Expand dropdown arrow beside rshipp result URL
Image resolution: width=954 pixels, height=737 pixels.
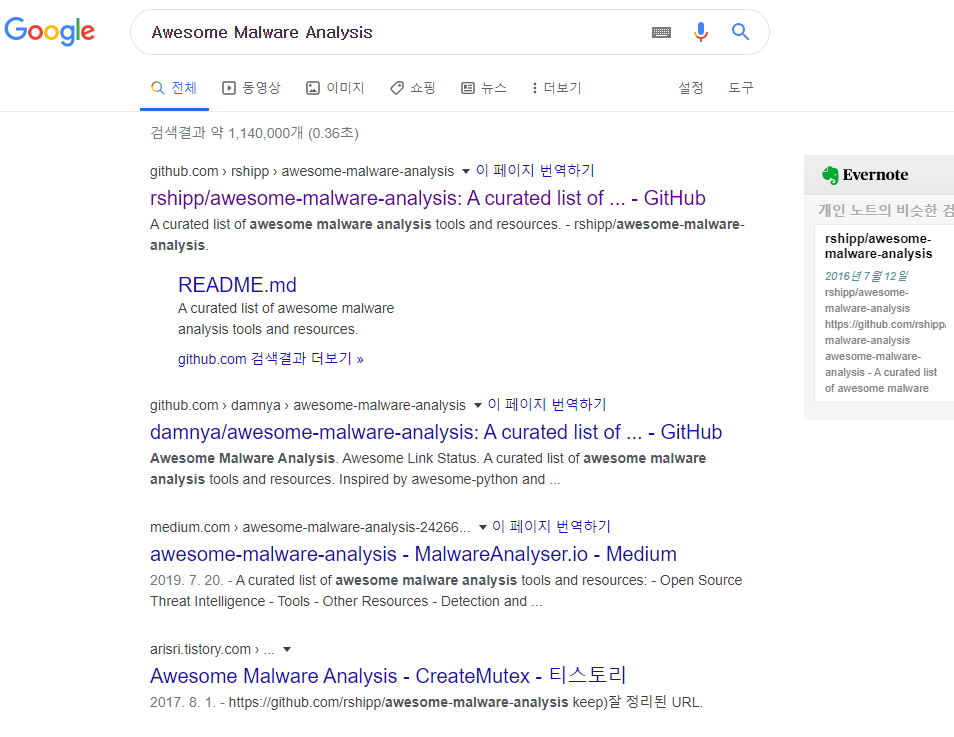pyautogui.click(x=465, y=172)
